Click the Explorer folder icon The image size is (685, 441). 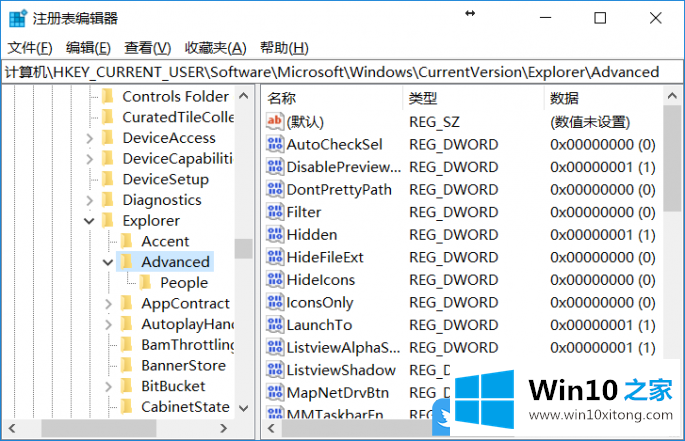pyautogui.click(x=107, y=220)
